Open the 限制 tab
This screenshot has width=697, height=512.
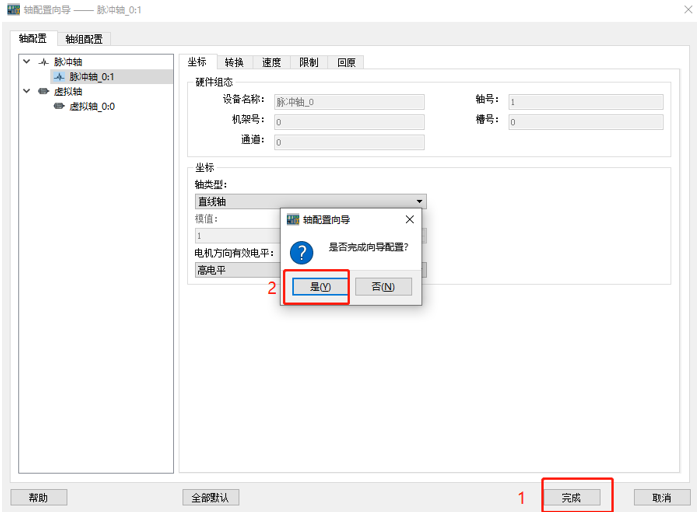coord(309,62)
